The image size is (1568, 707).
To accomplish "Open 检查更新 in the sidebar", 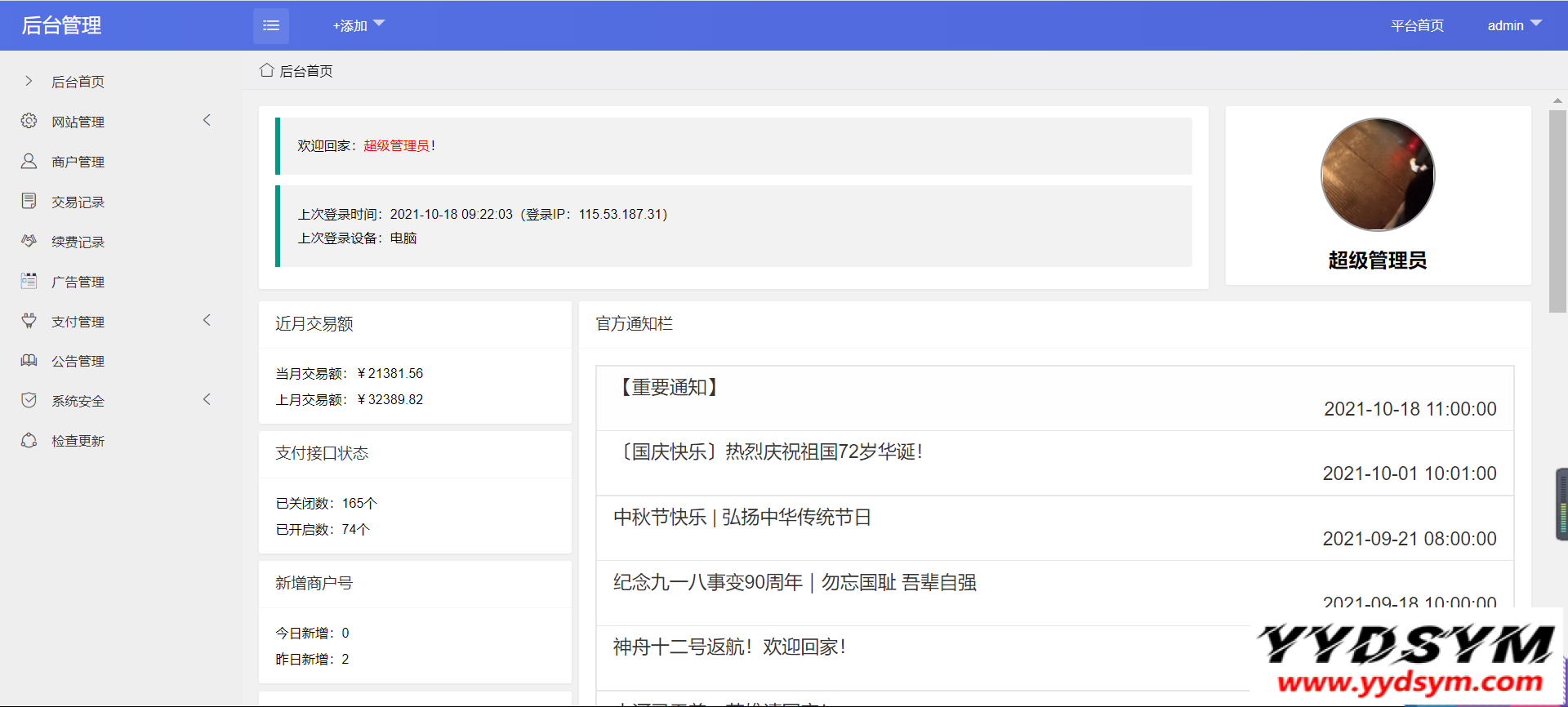I will (78, 441).
